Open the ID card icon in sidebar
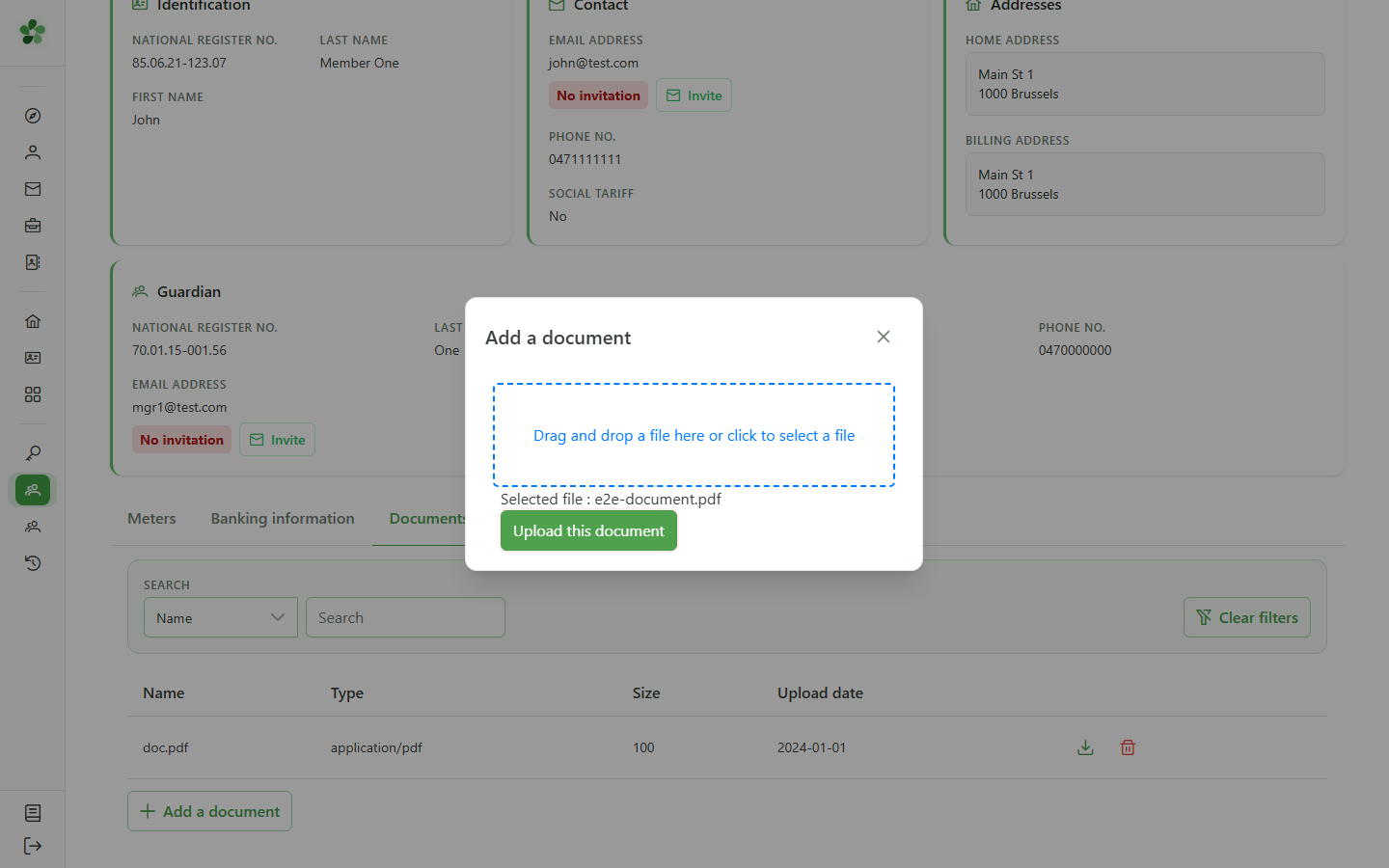The height and width of the screenshot is (868, 1389). pyautogui.click(x=33, y=358)
